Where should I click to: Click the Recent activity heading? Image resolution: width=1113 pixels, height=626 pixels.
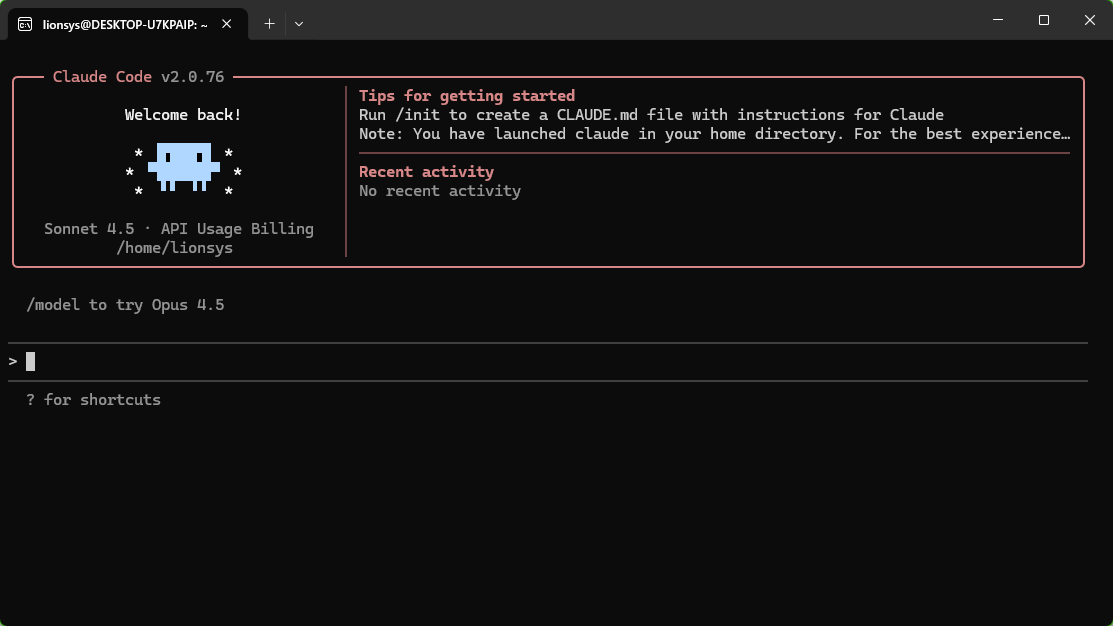[426, 172]
